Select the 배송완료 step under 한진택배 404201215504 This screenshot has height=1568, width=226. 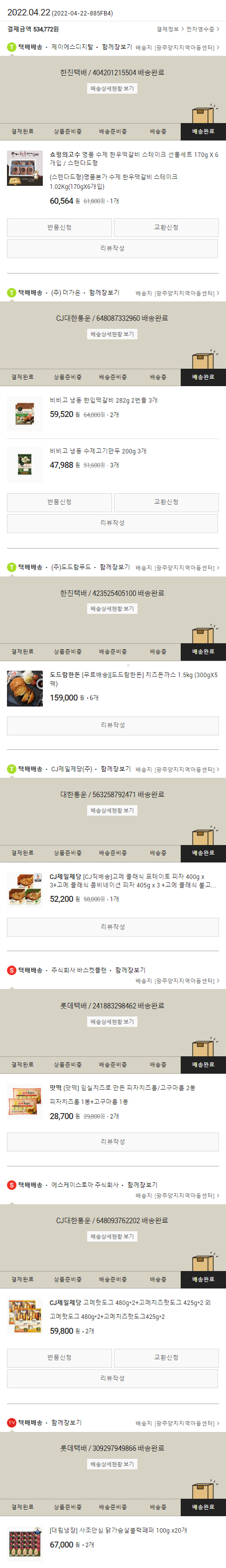click(x=203, y=132)
